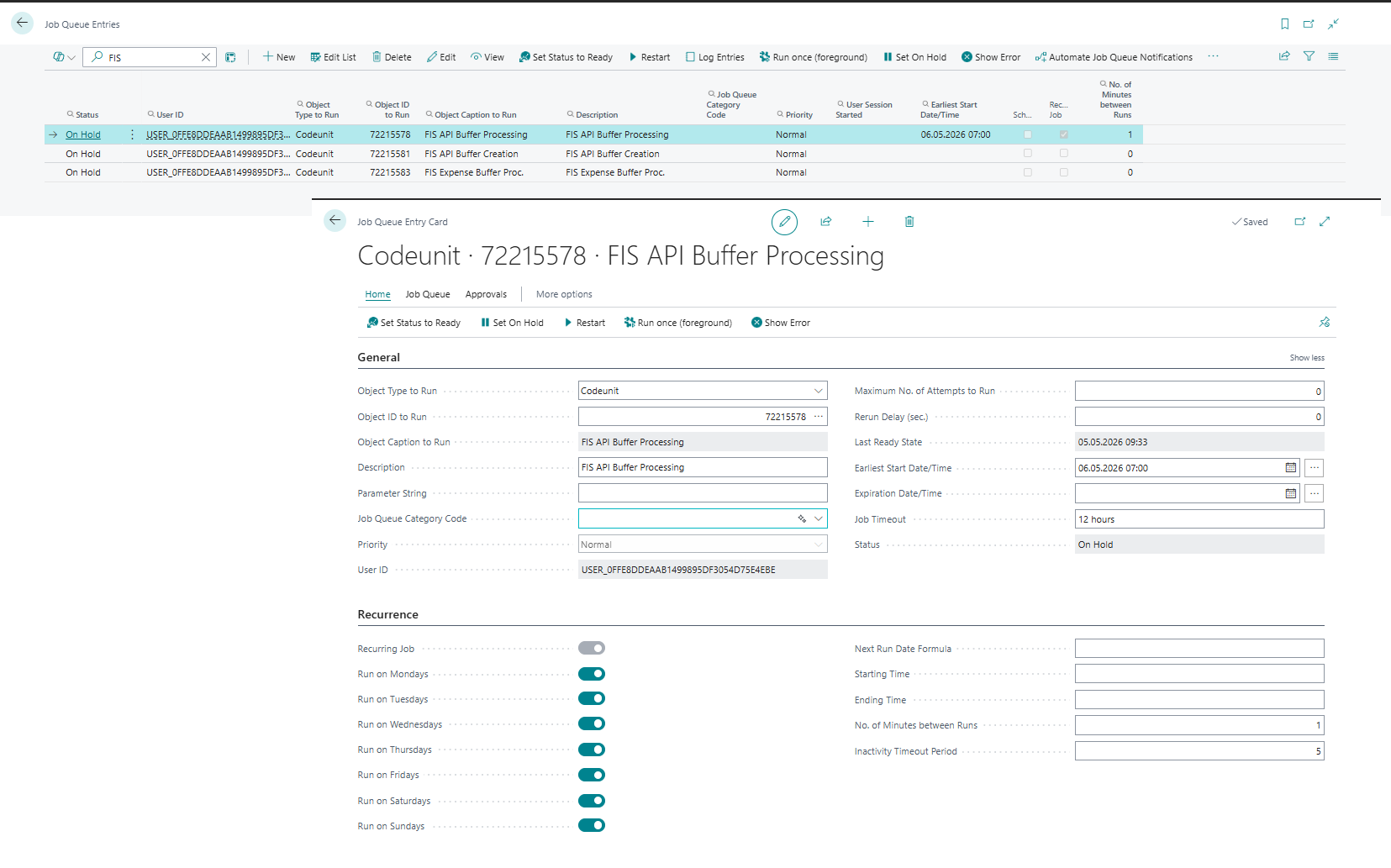Go back from Job Queue Entries list

22,24
